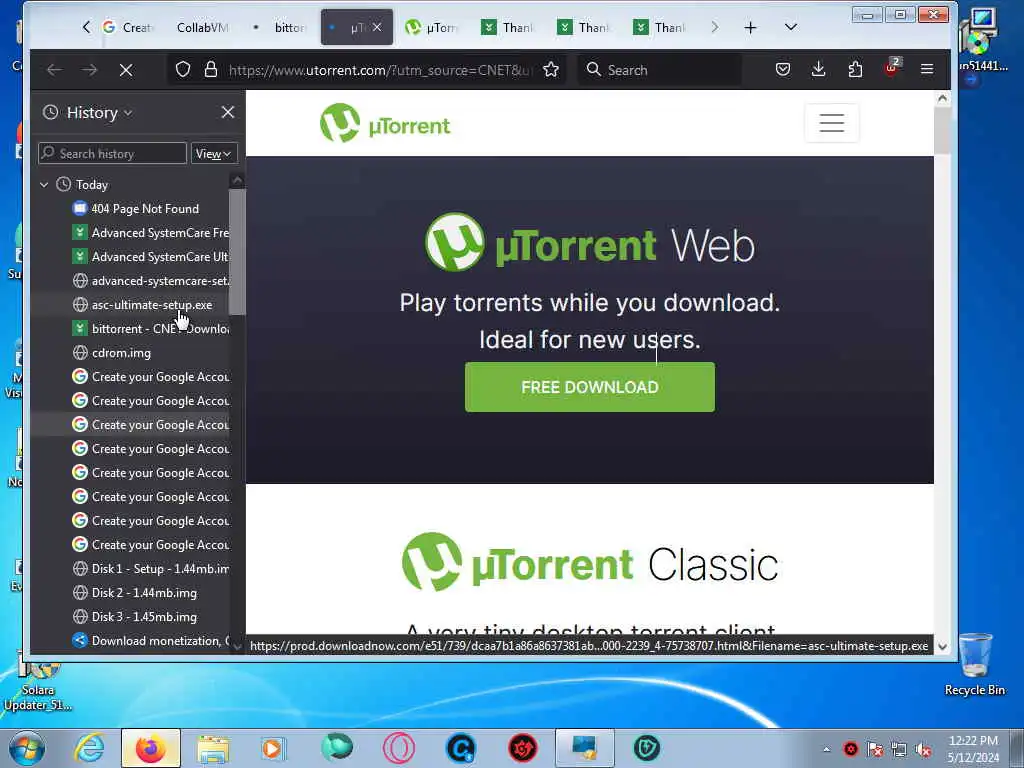Click the page scrollbar down arrow

point(942,647)
